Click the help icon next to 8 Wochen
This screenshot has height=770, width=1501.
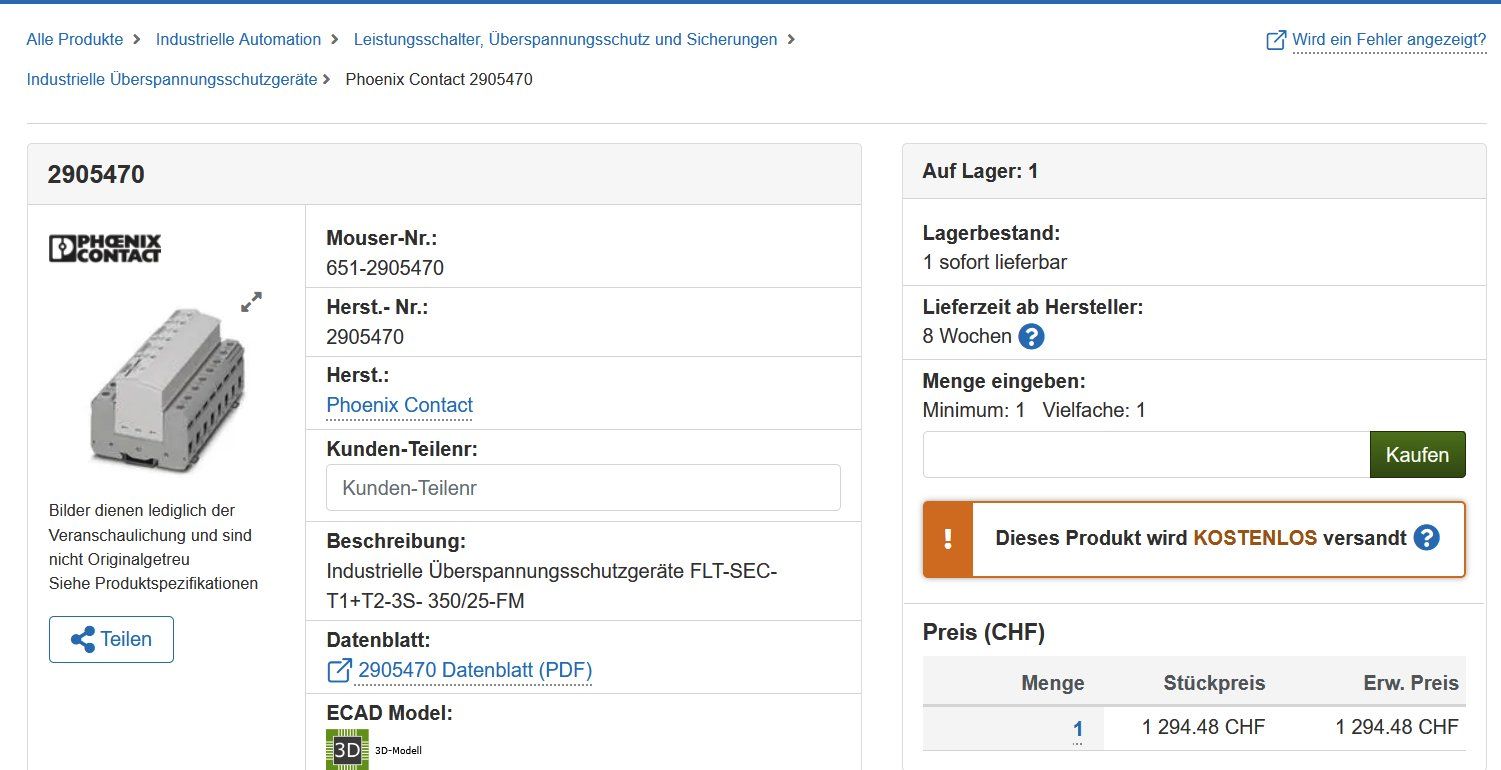click(x=1031, y=336)
